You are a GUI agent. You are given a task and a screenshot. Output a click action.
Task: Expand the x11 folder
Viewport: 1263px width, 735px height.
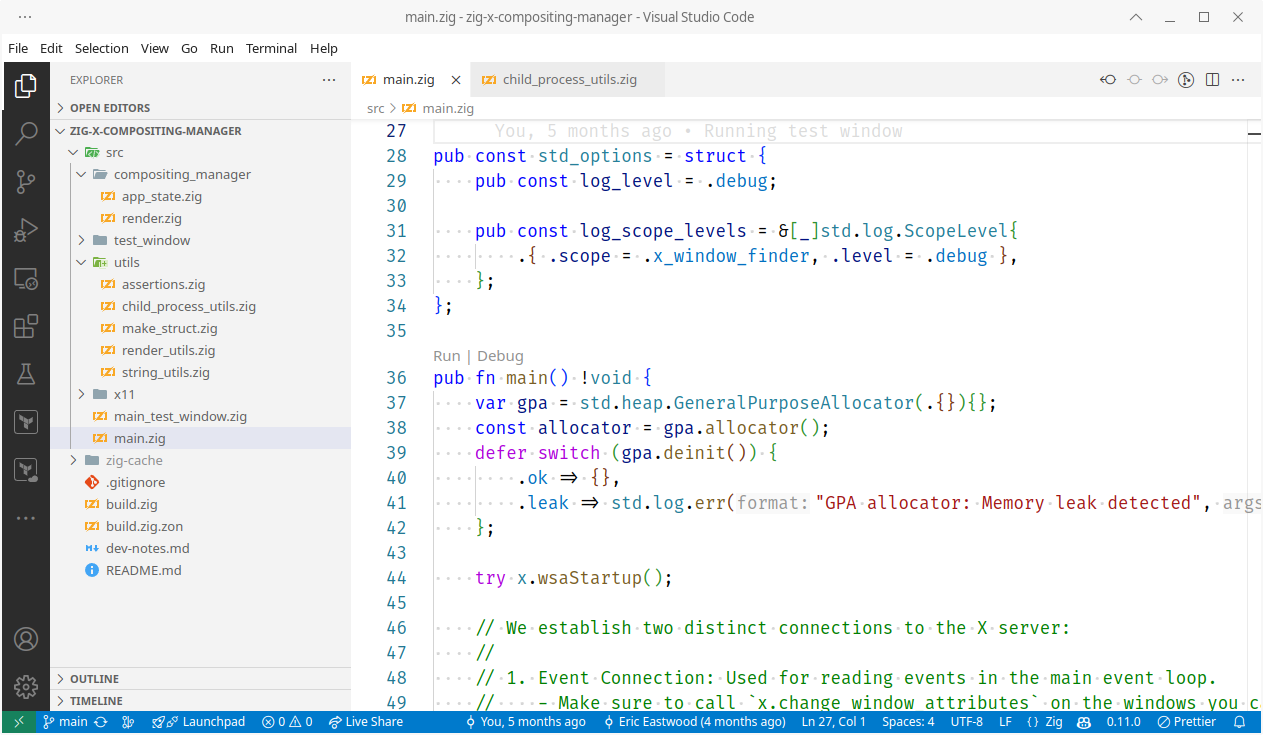[200, 395]
